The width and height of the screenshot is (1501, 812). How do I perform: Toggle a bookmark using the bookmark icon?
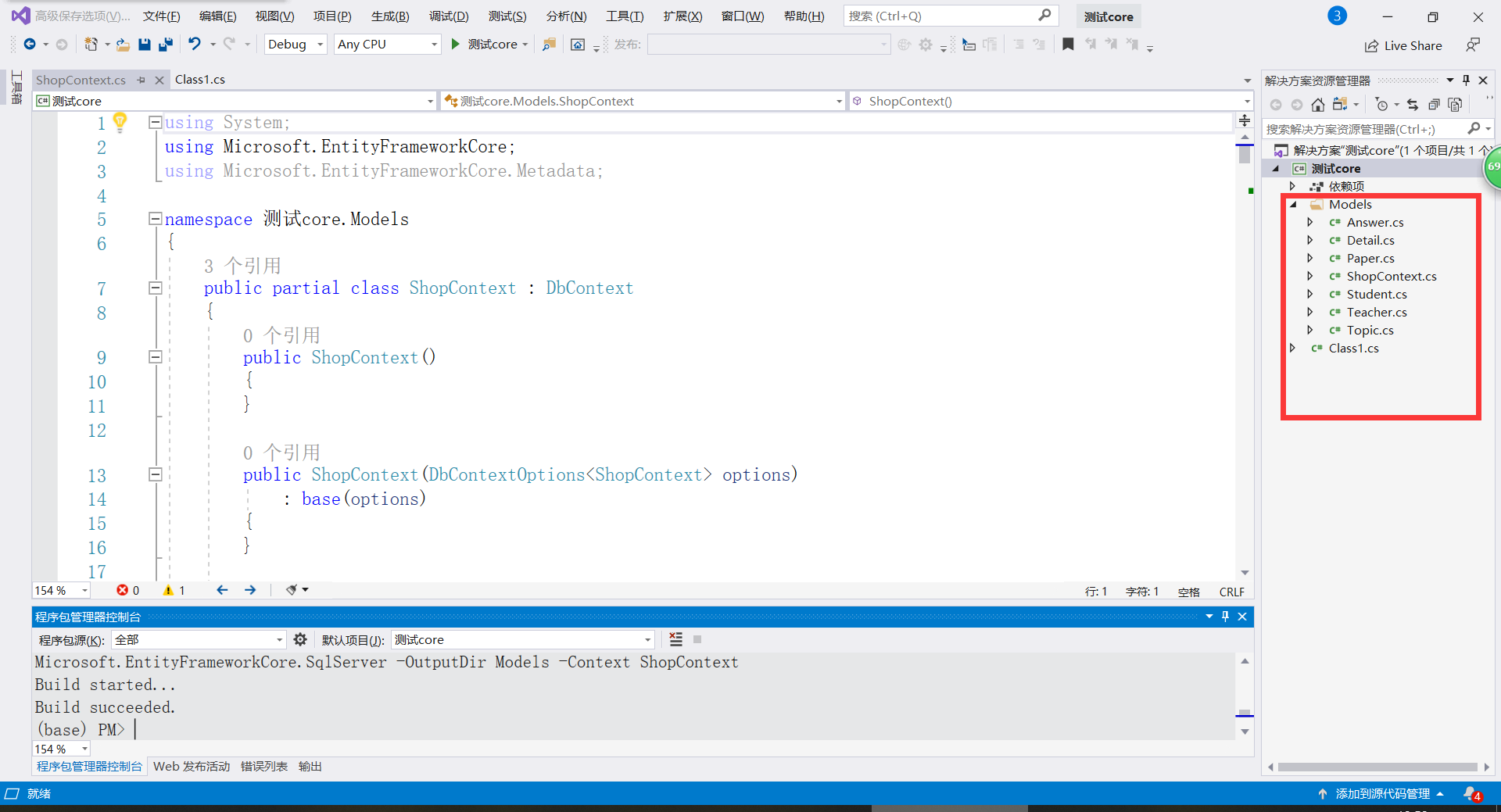(1068, 45)
